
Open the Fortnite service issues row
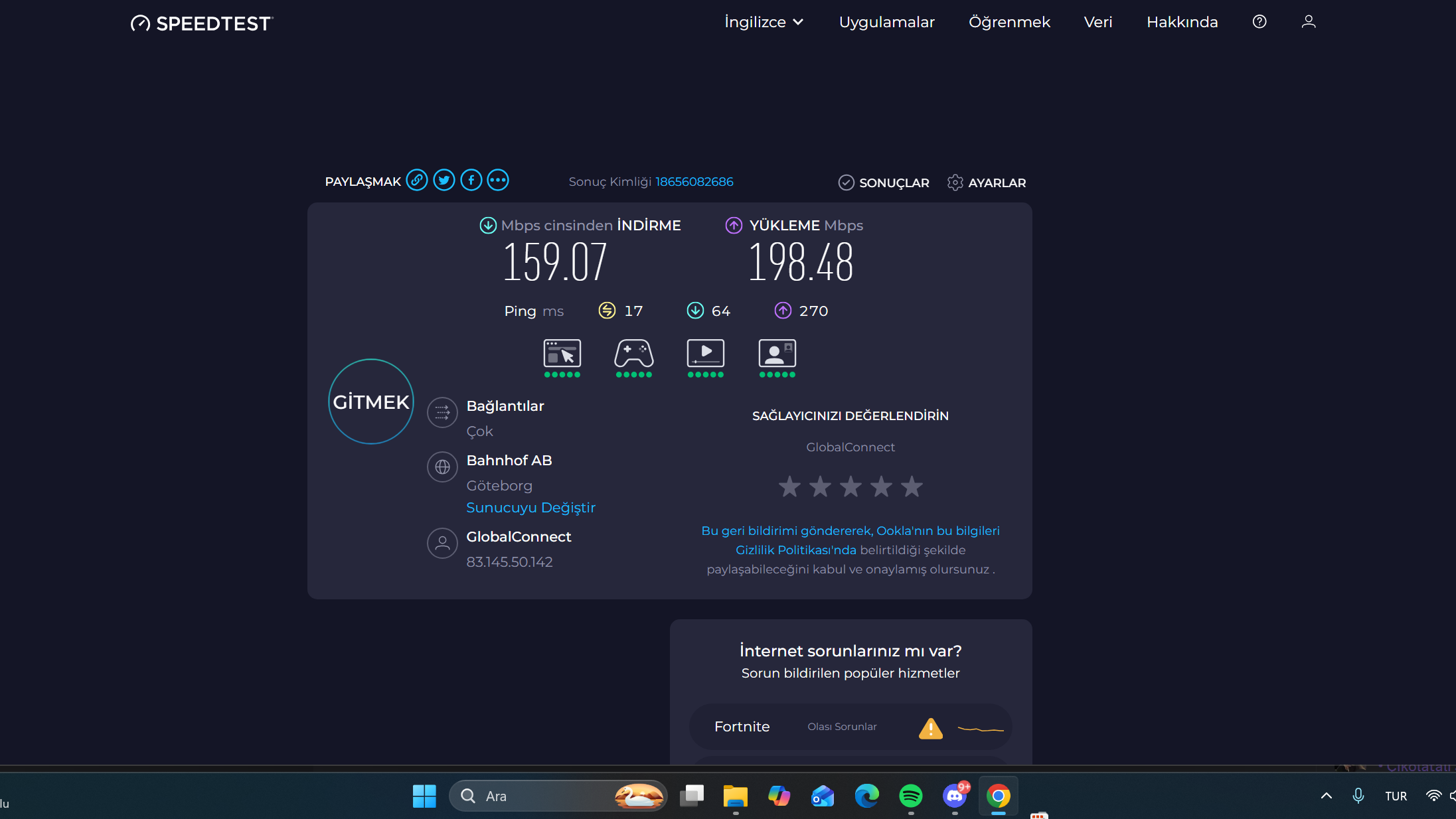(850, 727)
